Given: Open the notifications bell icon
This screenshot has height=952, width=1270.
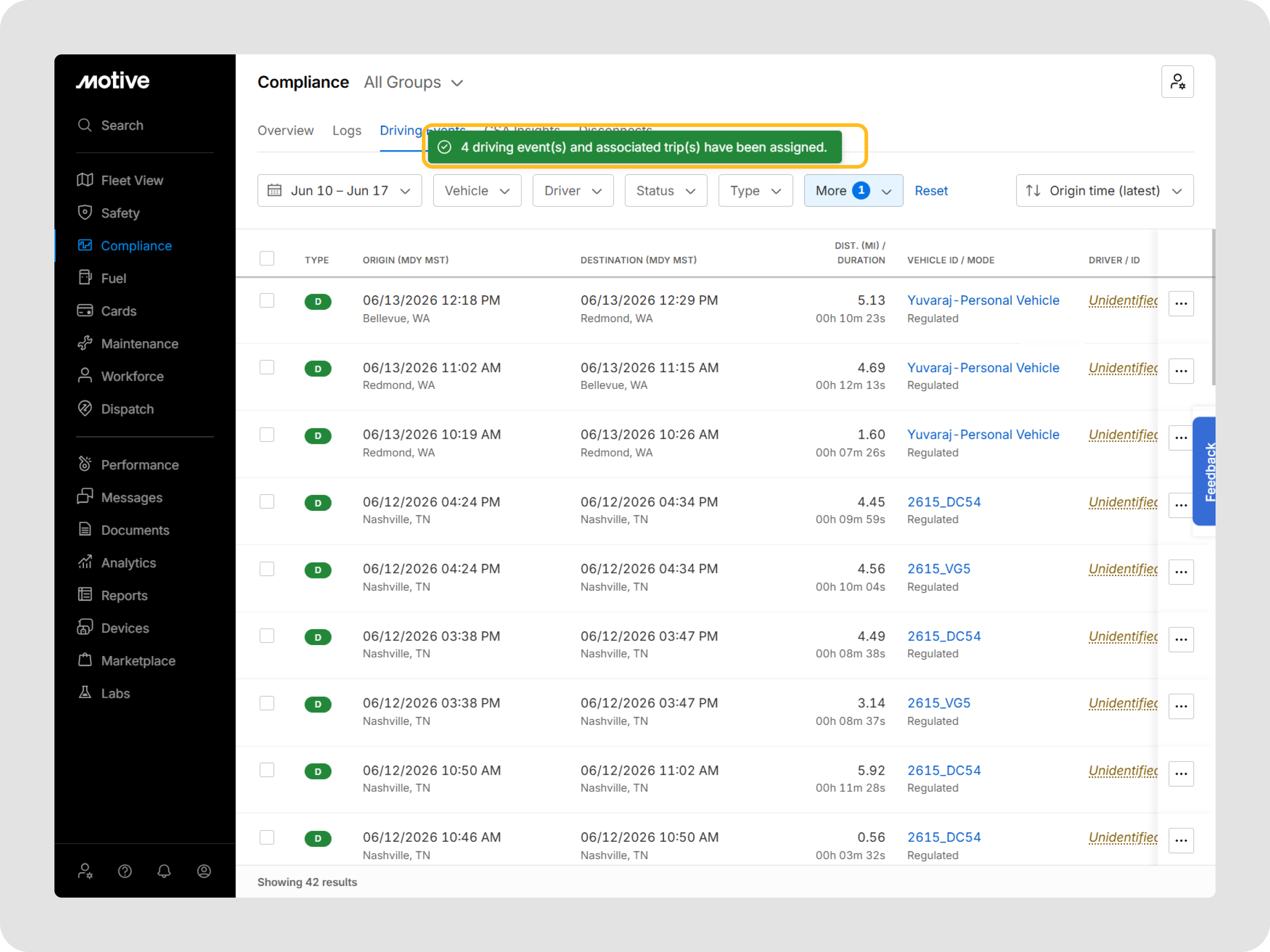Looking at the screenshot, I should pyautogui.click(x=164, y=871).
